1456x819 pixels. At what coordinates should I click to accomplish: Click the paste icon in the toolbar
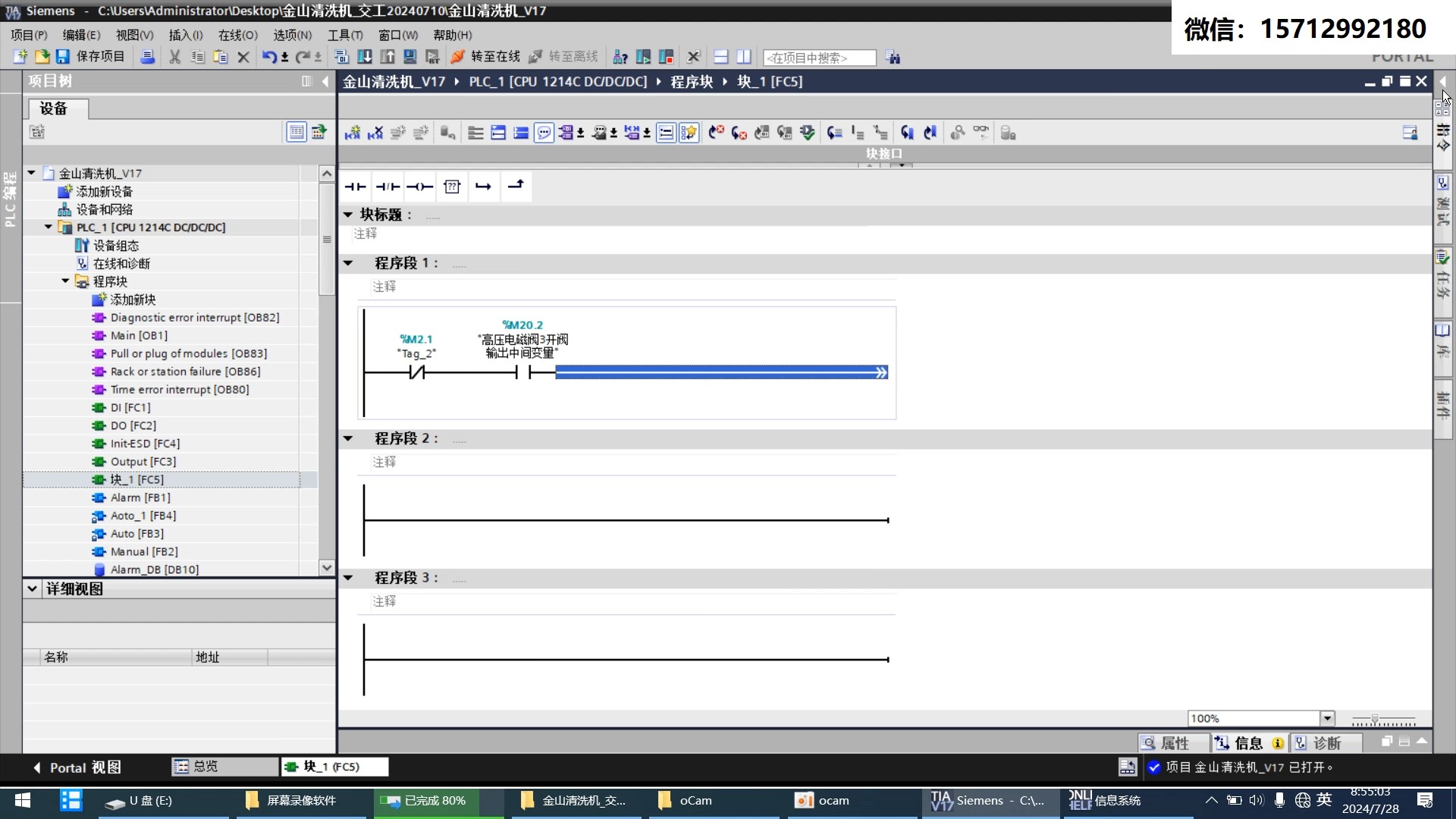(x=221, y=57)
